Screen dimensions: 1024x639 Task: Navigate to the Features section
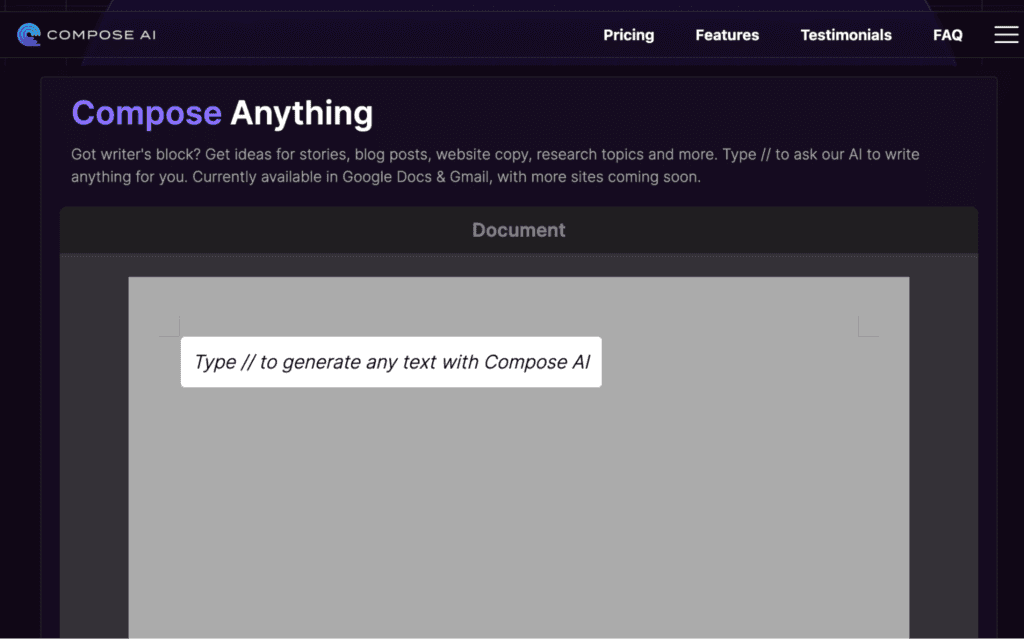coord(727,34)
